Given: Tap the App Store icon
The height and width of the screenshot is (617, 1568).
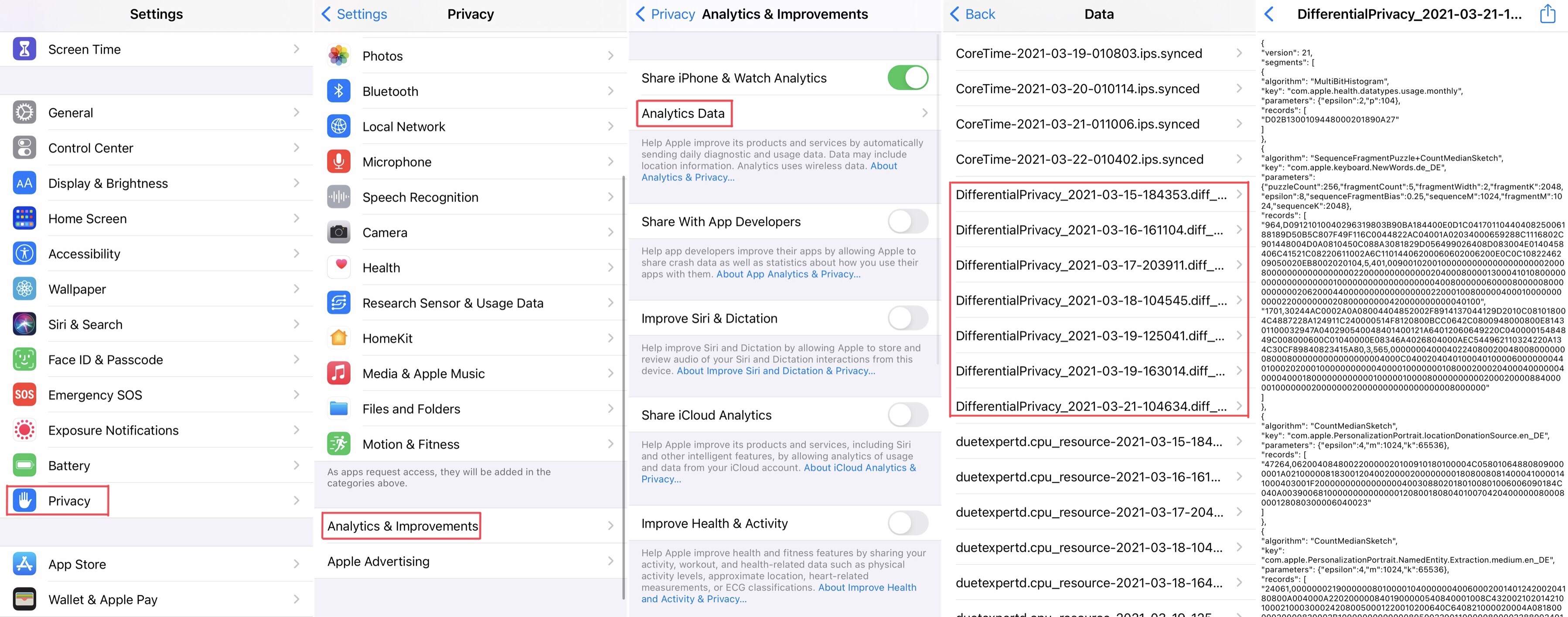Looking at the screenshot, I should point(24,564).
